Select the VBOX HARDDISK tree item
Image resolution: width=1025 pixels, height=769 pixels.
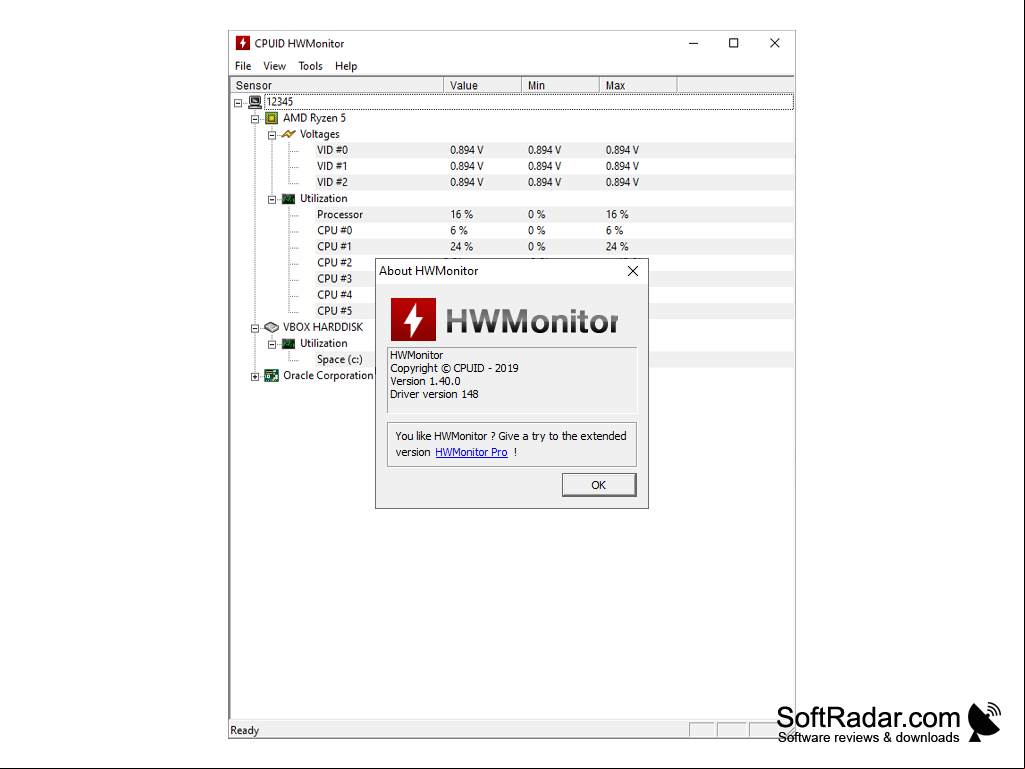pyautogui.click(x=323, y=327)
